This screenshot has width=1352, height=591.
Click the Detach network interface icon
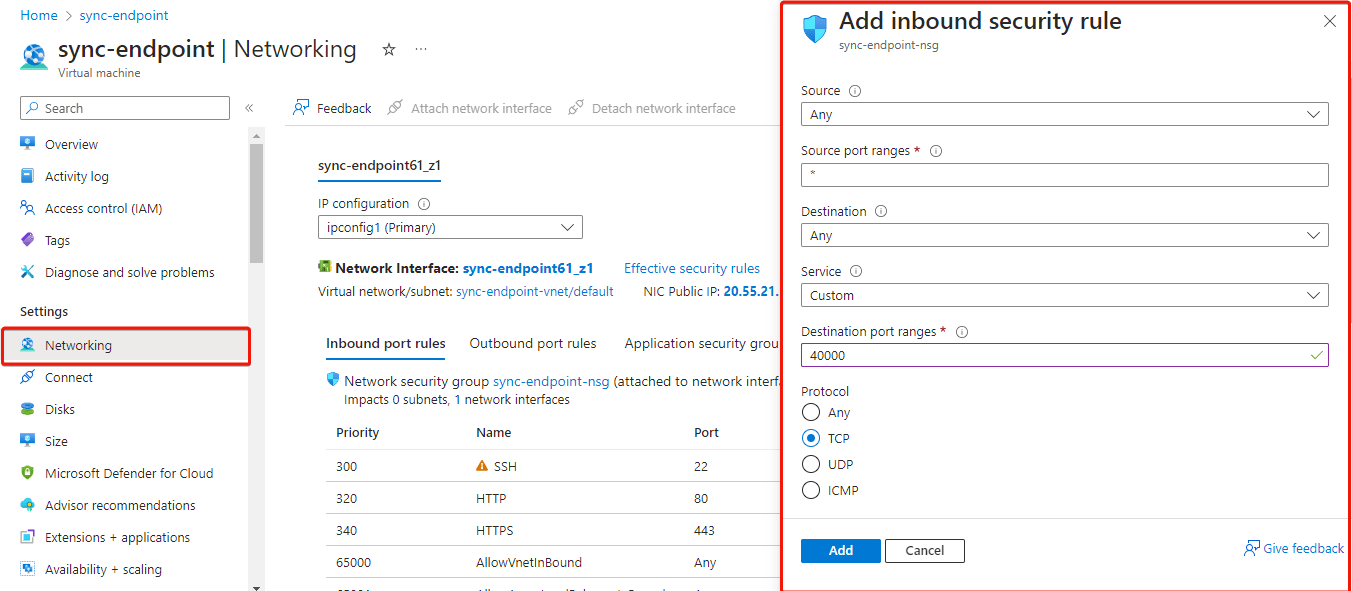point(576,108)
